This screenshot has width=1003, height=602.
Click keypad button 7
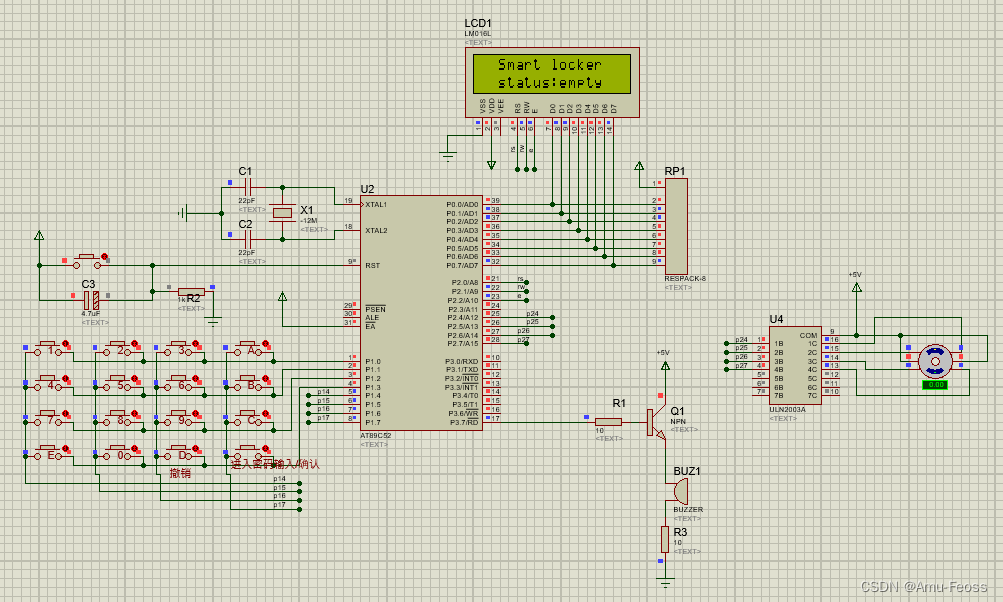click(50, 419)
